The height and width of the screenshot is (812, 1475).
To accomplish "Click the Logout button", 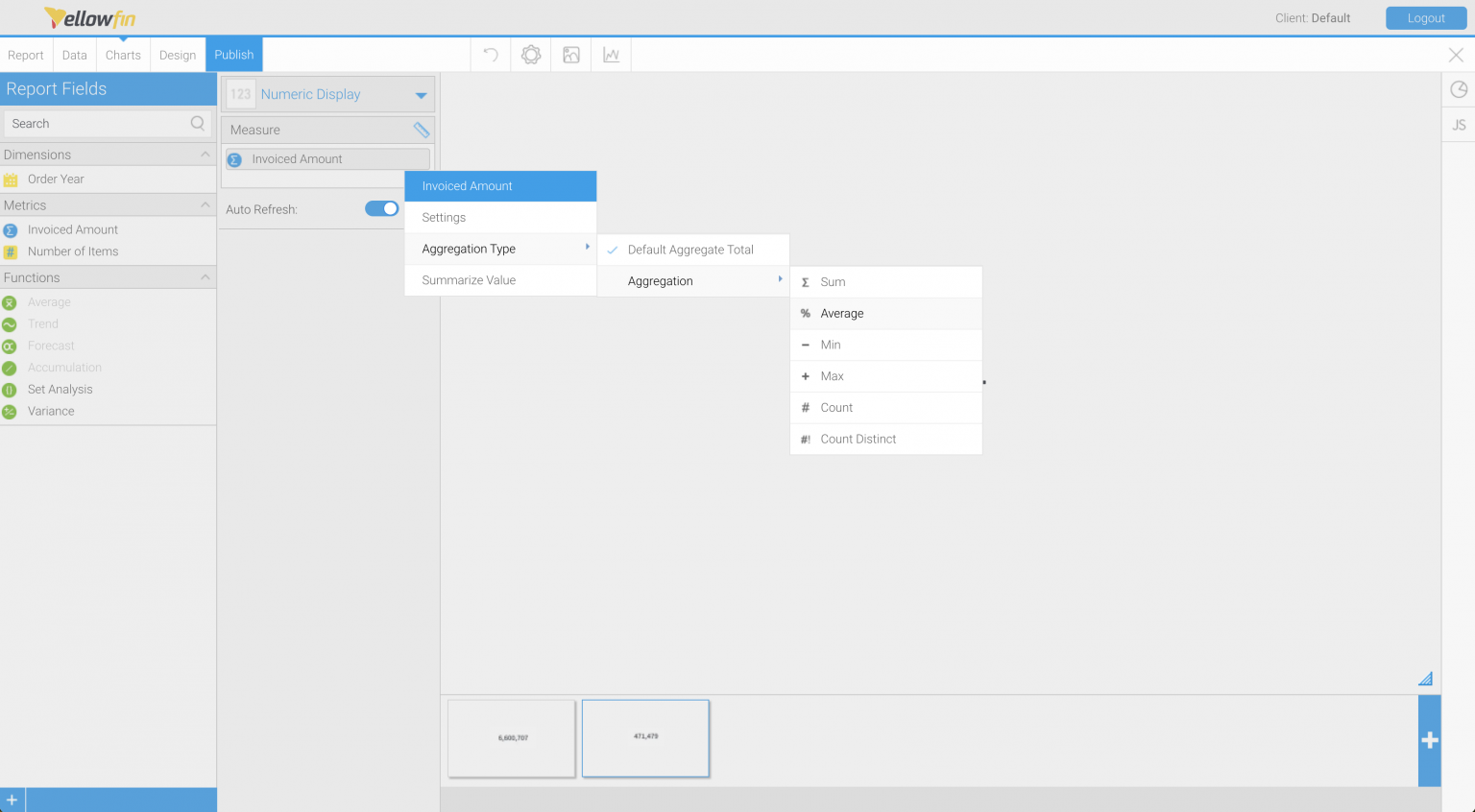I will click(1425, 17).
